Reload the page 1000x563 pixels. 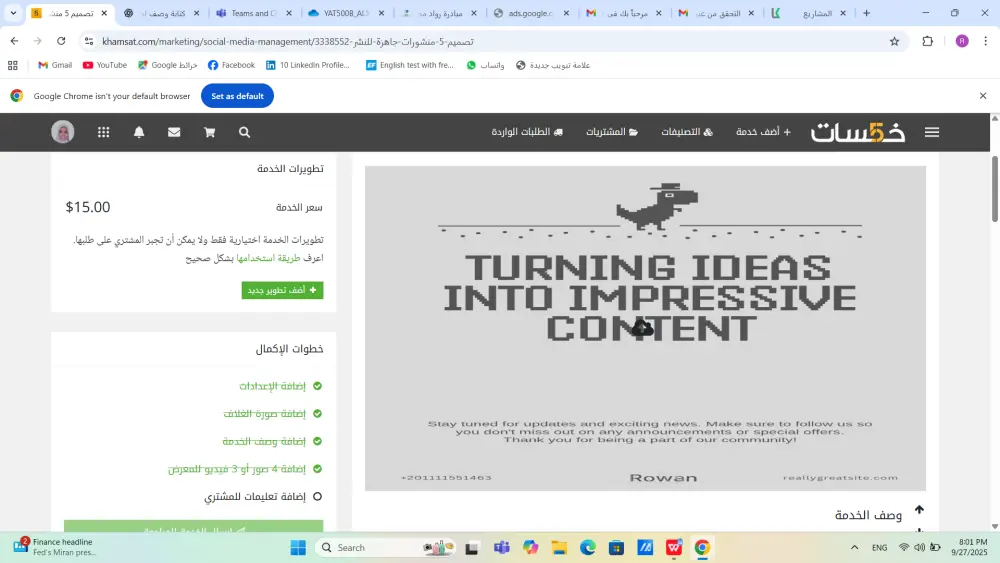(x=61, y=41)
